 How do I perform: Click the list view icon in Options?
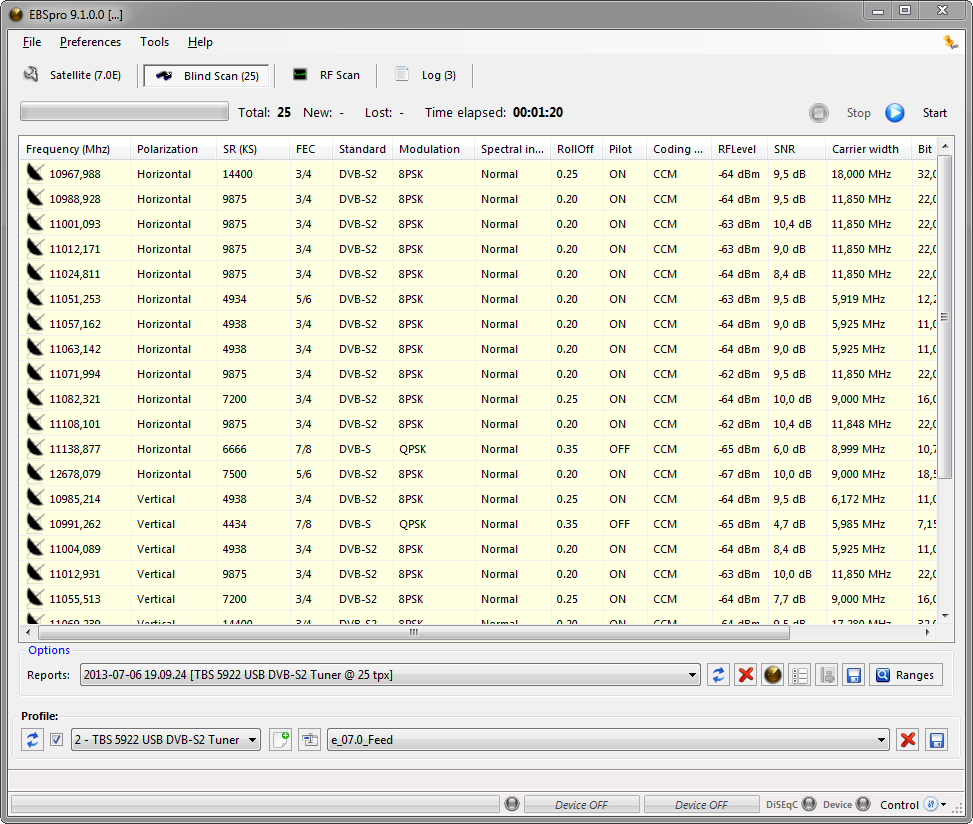click(799, 674)
